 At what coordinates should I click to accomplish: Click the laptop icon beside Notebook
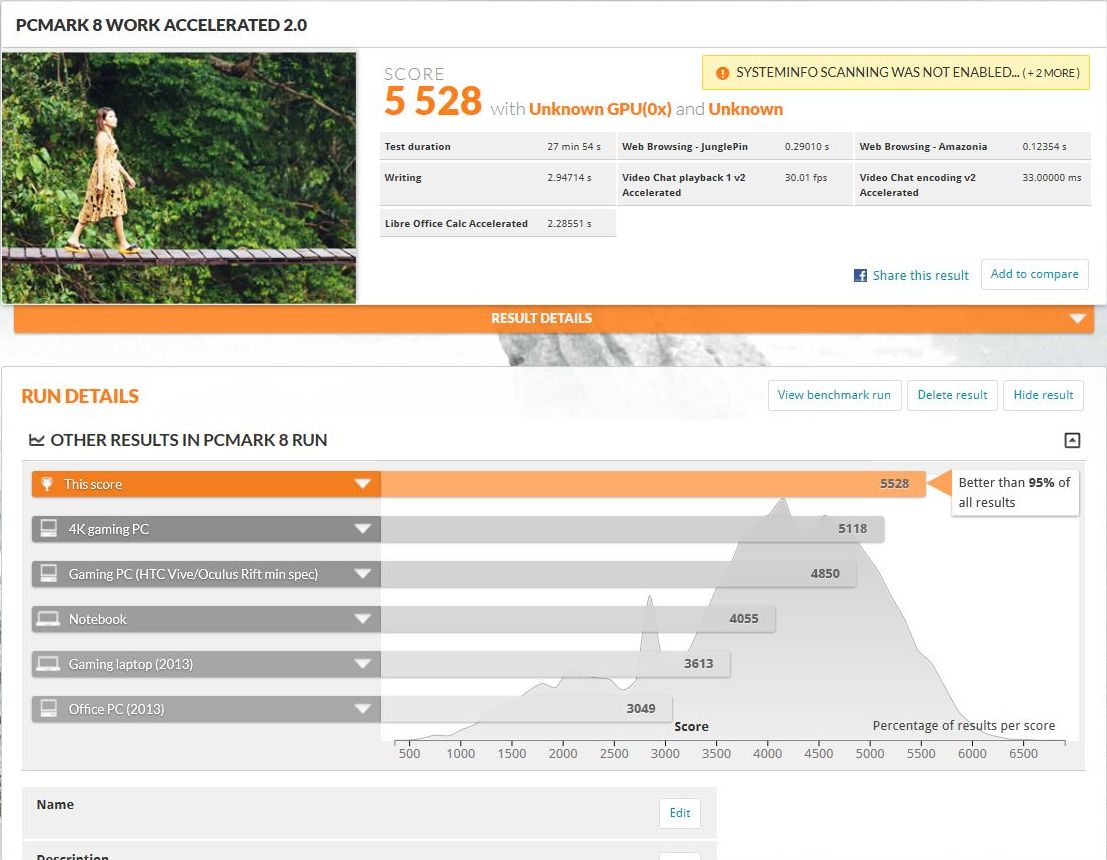(x=47, y=619)
